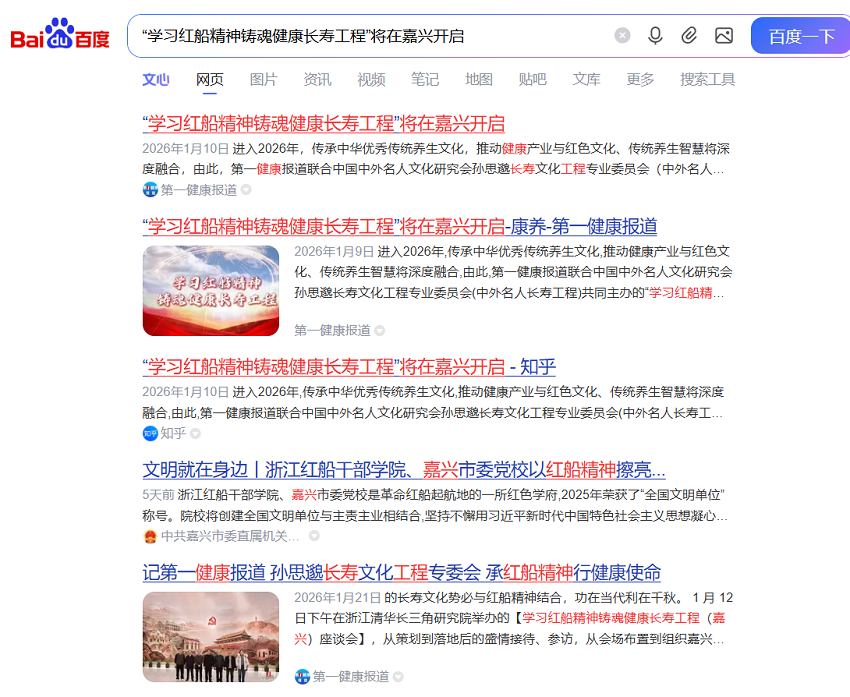The width and height of the screenshot is (850, 697).
Task: Attach a file using paperclip icon
Action: point(689,36)
